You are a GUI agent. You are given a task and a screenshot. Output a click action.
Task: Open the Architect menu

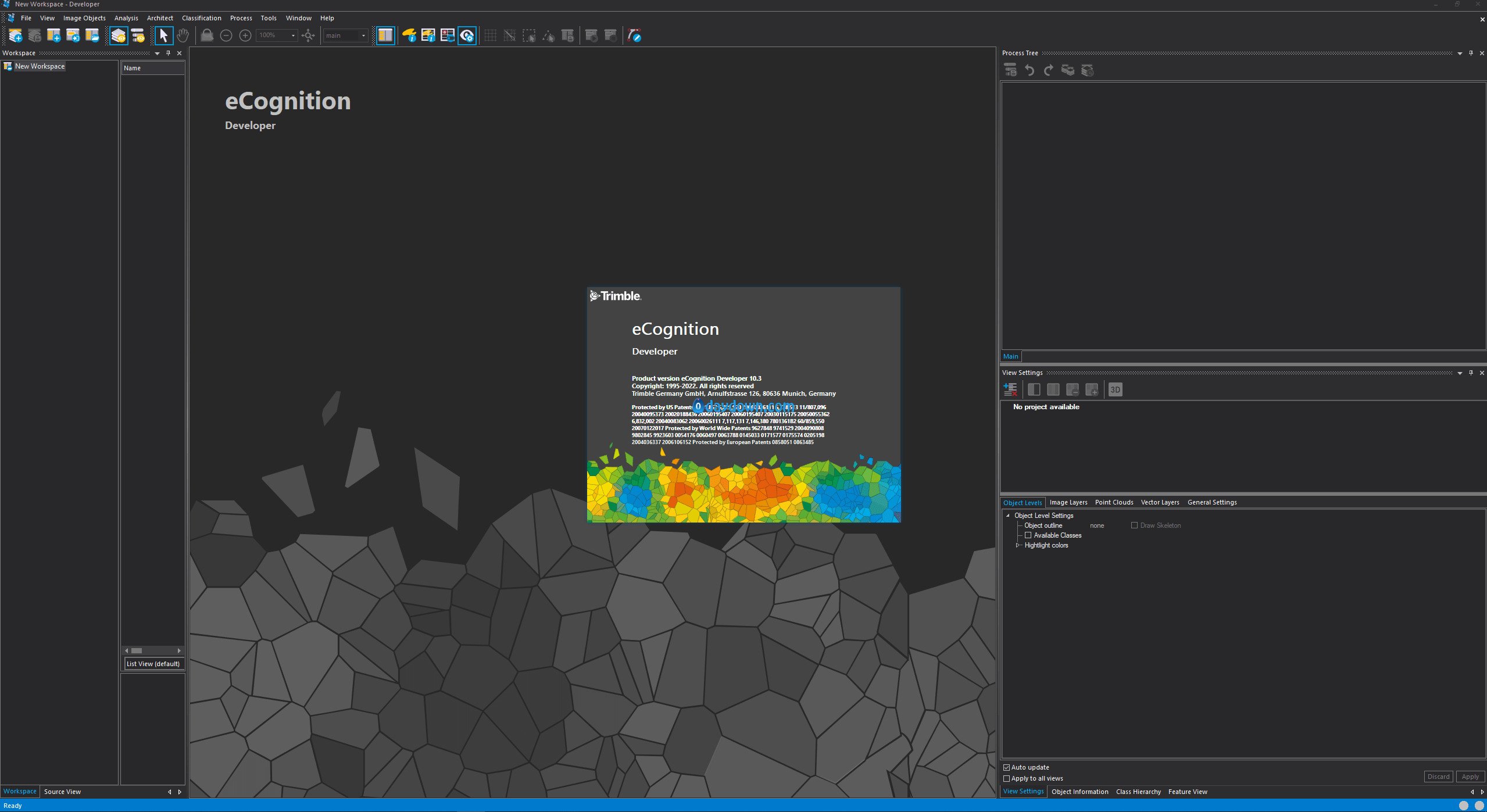click(x=160, y=18)
